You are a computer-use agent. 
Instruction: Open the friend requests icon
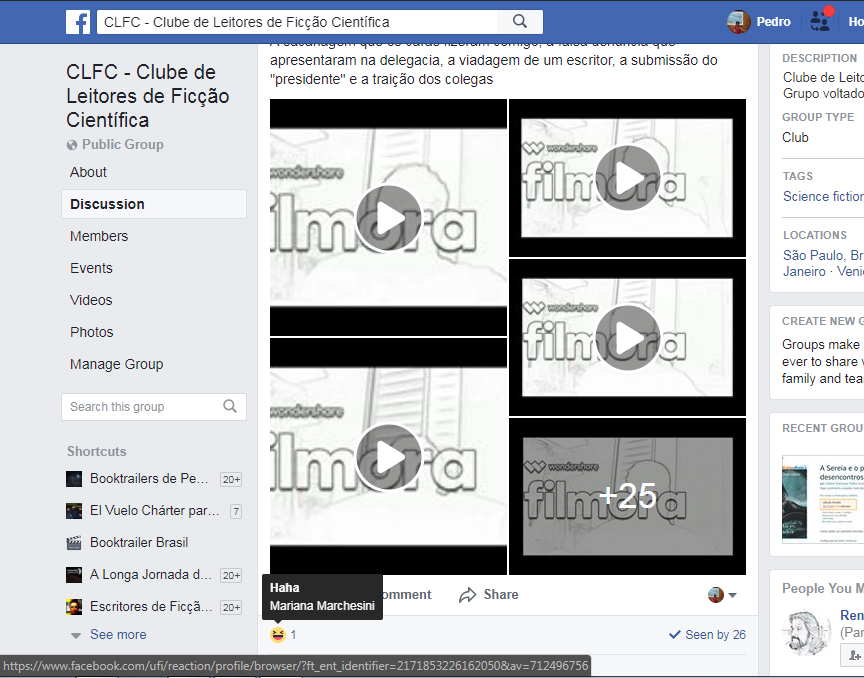tap(820, 21)
